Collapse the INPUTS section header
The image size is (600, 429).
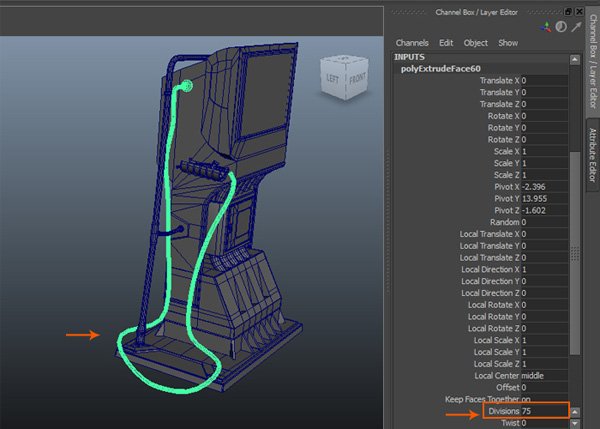(410, 56)
